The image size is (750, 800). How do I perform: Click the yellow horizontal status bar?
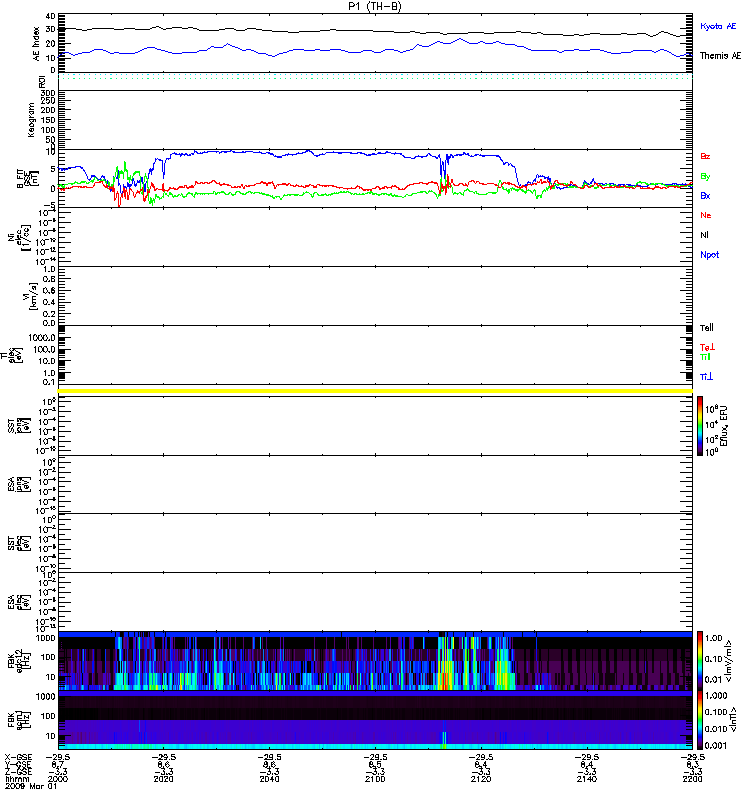click(375, 390)
